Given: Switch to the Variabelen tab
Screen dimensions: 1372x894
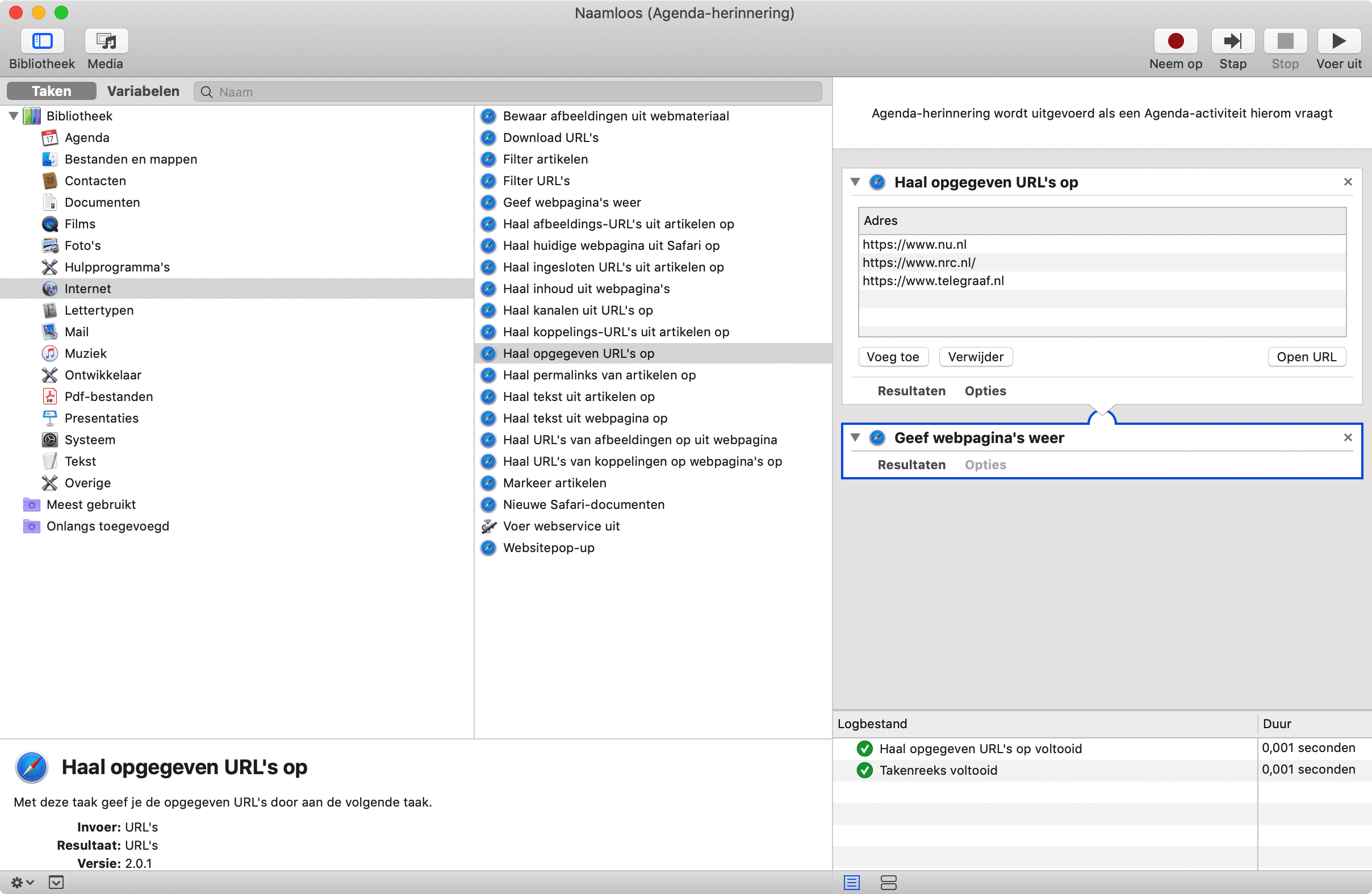Looking at the screenshot, I should (x=143, y=91).
